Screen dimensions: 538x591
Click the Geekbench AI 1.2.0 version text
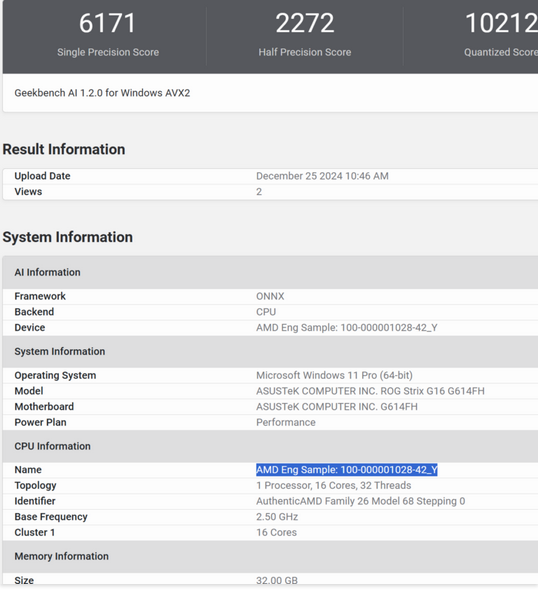tap(102, 93)
